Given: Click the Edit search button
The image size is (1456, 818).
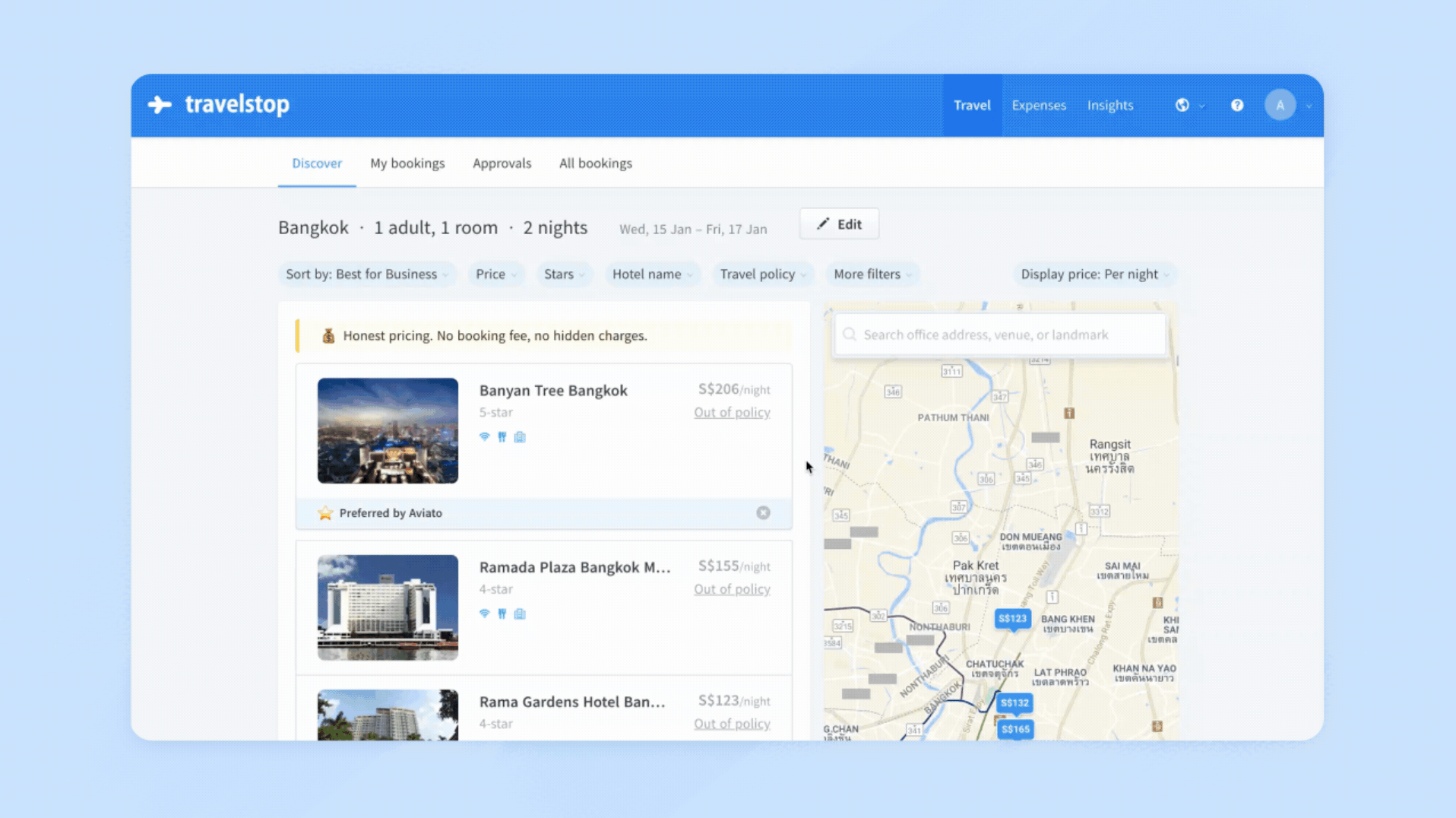Looking at the screenshot, I should click(x=839, y=224).
